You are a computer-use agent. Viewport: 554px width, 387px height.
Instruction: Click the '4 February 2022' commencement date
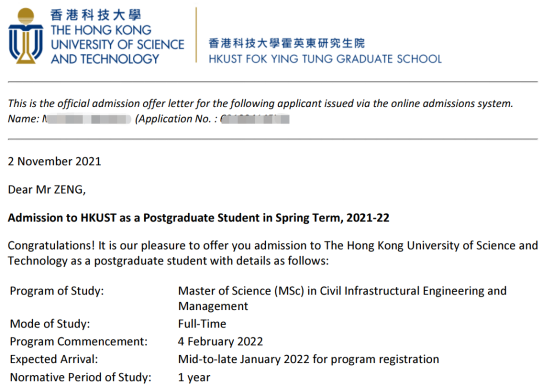(x=220, y=341)
